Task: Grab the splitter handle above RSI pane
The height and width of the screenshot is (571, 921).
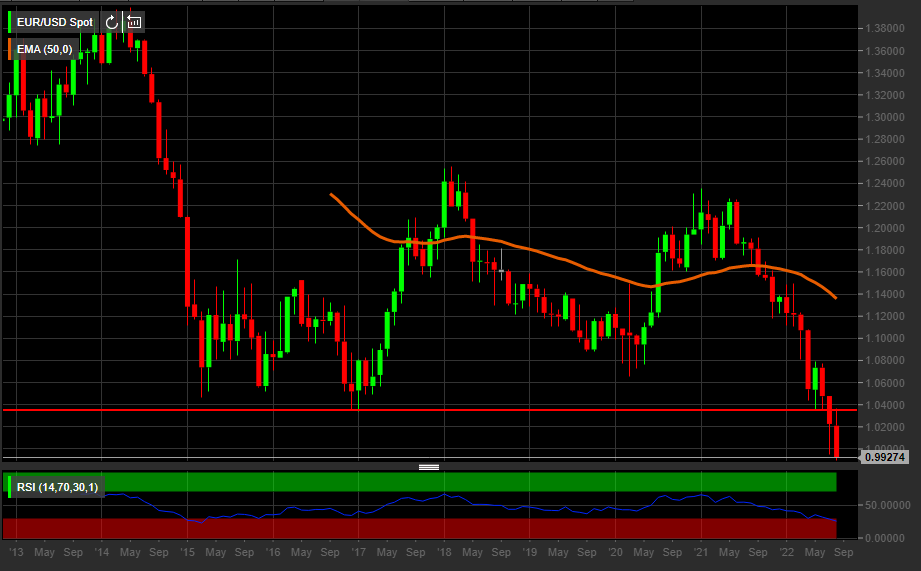Action: [x=429, y=466]
